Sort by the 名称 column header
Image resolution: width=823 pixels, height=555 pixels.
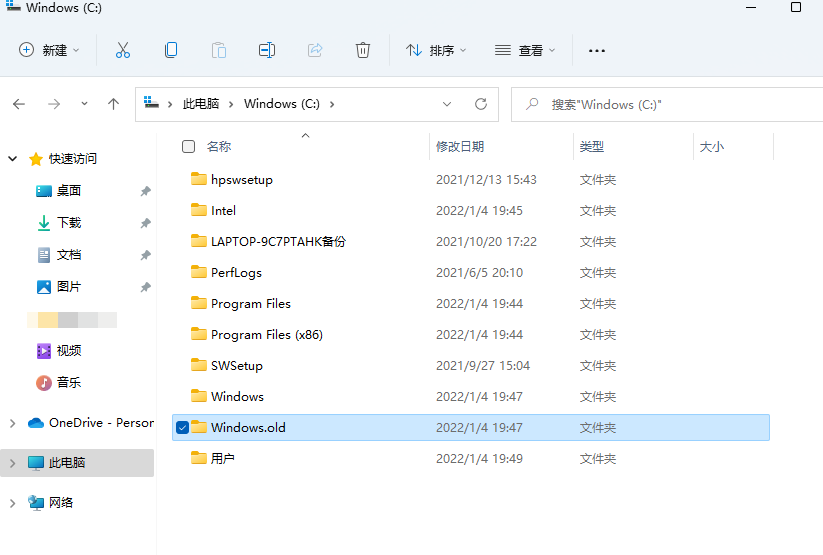tap(219, 146)
